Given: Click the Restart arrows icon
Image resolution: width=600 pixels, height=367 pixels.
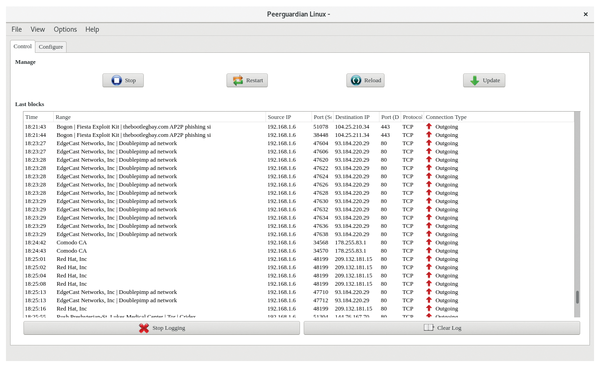Looking at the screenshot, I should pos(238,80).
